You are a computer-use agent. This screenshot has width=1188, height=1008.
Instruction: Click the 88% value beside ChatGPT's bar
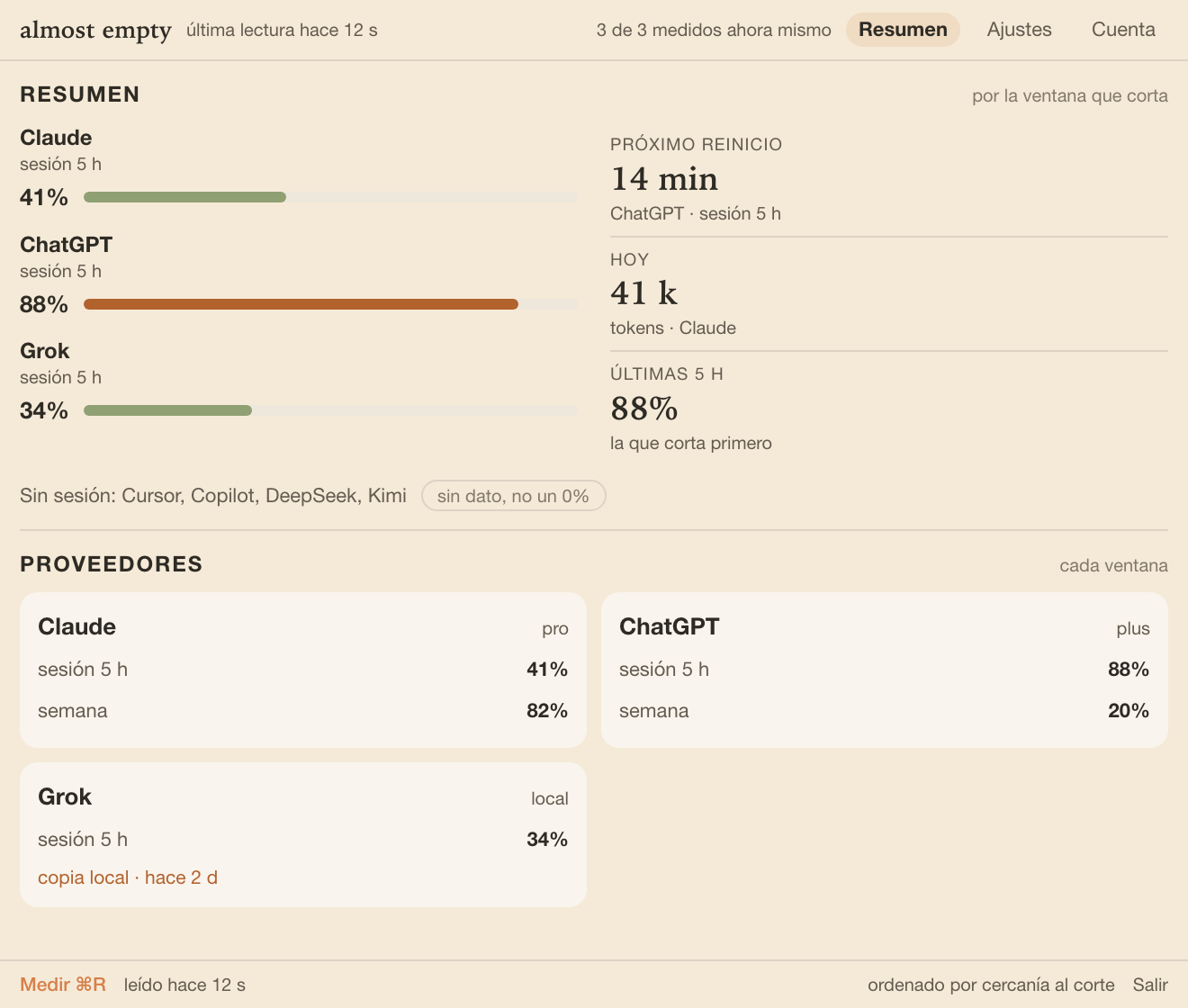(44, 304)
